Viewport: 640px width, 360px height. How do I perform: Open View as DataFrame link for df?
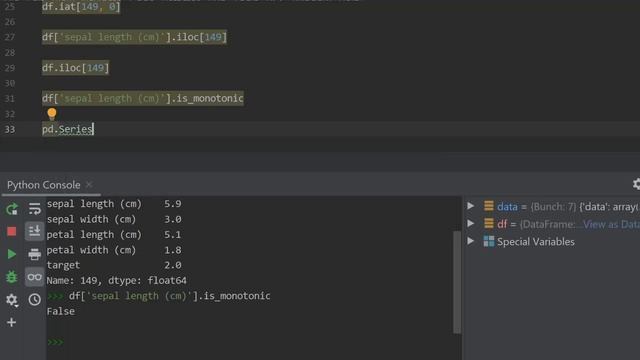pyautogui.click(x=611, y=224)
